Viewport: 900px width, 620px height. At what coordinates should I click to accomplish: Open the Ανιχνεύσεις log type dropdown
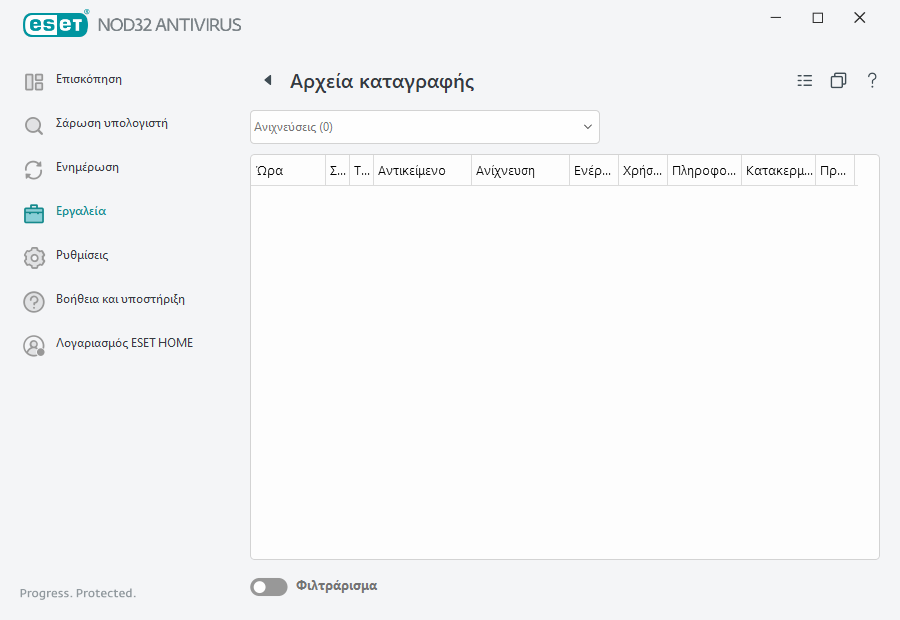coord(424,126)
